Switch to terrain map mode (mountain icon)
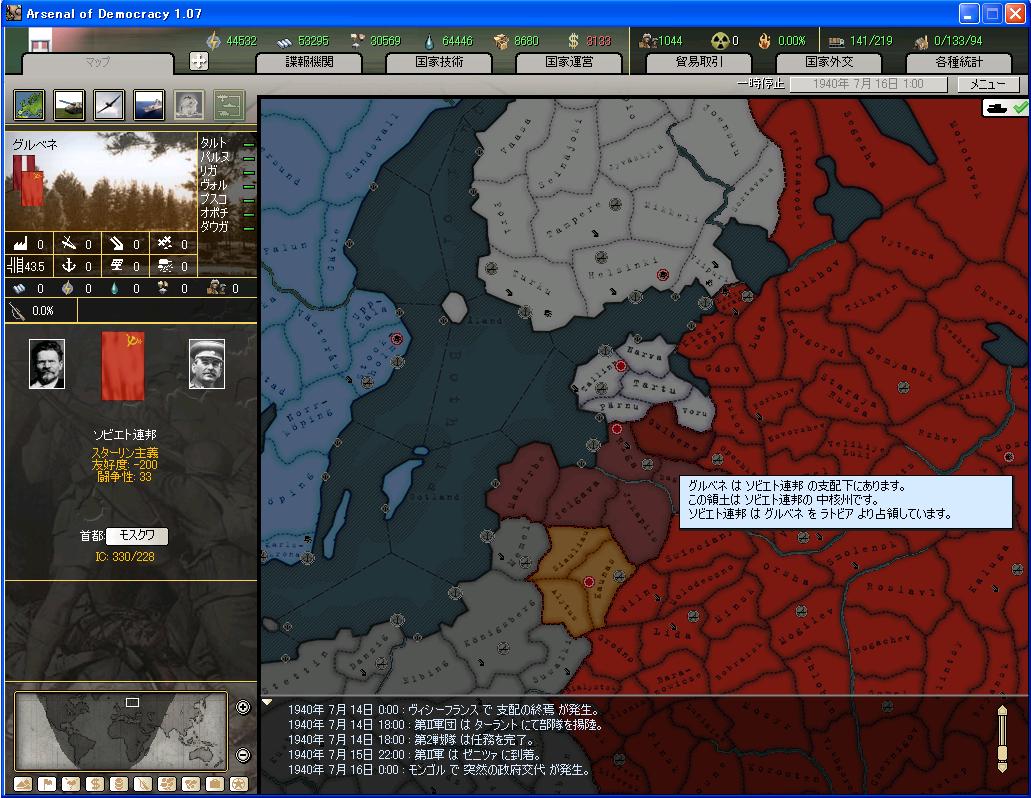Screen dimensions: 1031x798 coord(24,783)
